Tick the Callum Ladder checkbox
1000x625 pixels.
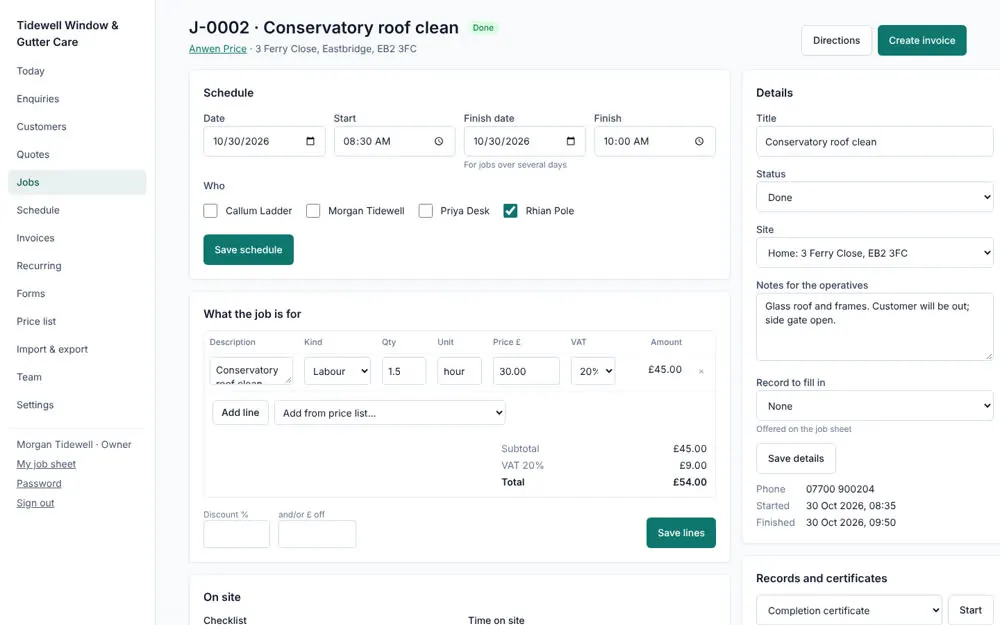pos(210,210)
